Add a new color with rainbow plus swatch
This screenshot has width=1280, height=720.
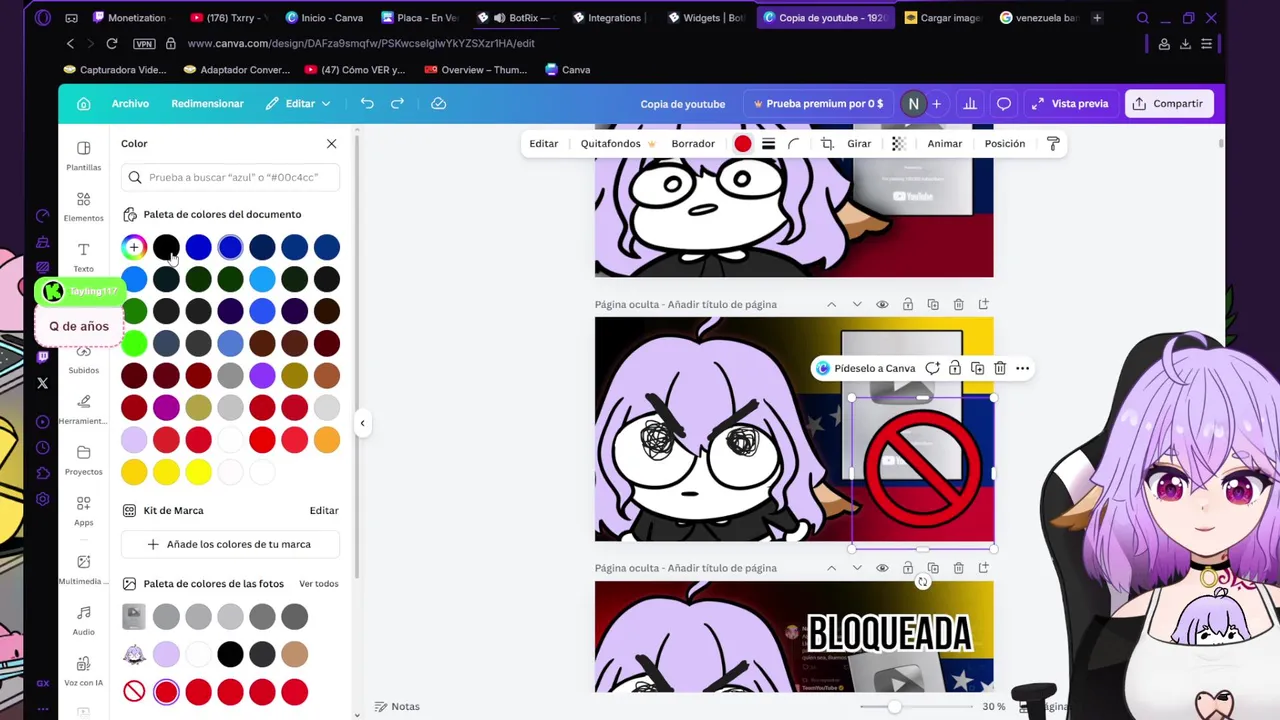134,247
